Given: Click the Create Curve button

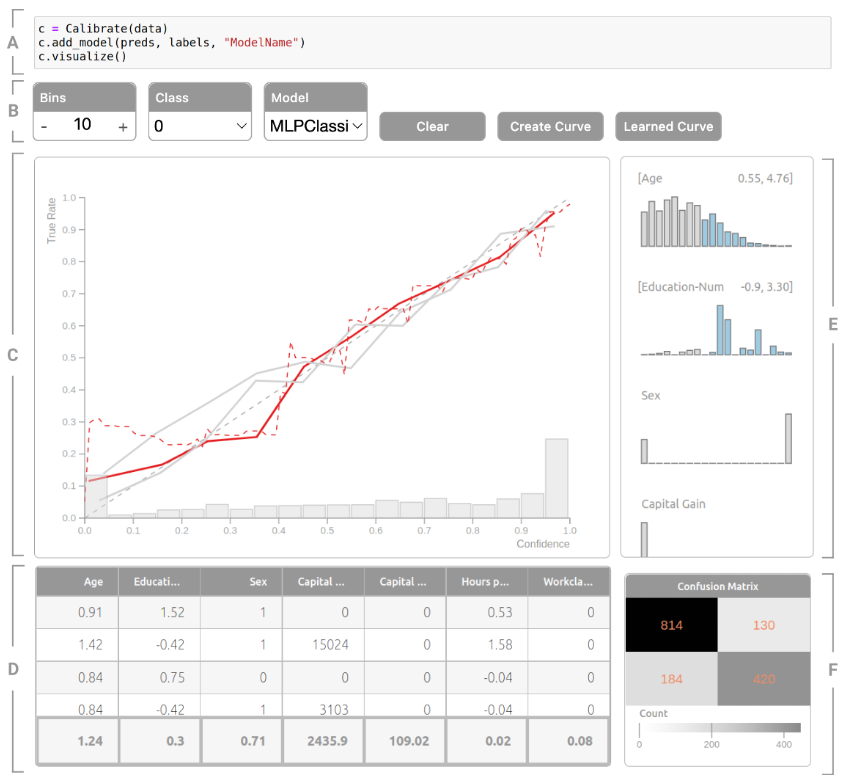Looking at the screenshot, I should (550, 126).
